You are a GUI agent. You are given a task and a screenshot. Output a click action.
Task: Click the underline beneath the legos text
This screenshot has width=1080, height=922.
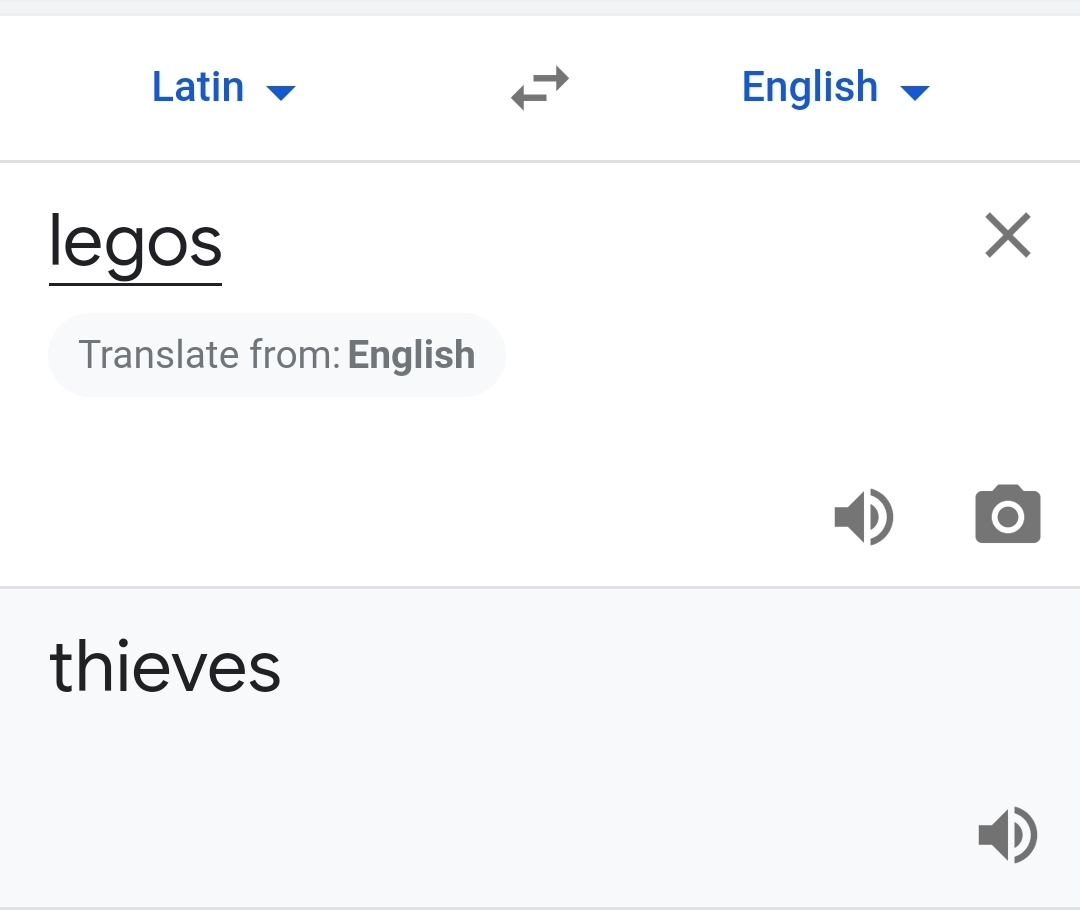136,284
